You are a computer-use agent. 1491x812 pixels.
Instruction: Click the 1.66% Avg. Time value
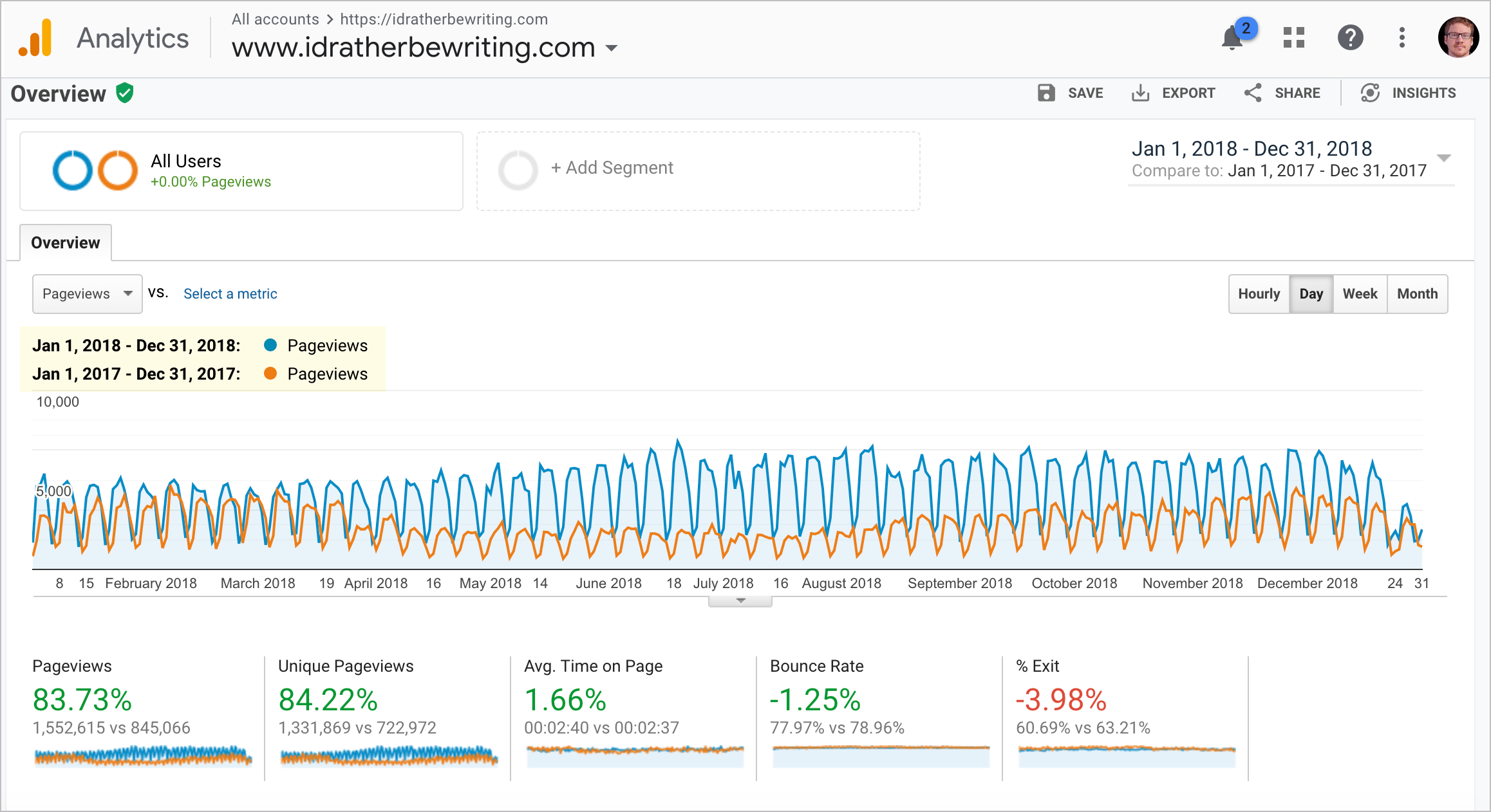point(565,700)
